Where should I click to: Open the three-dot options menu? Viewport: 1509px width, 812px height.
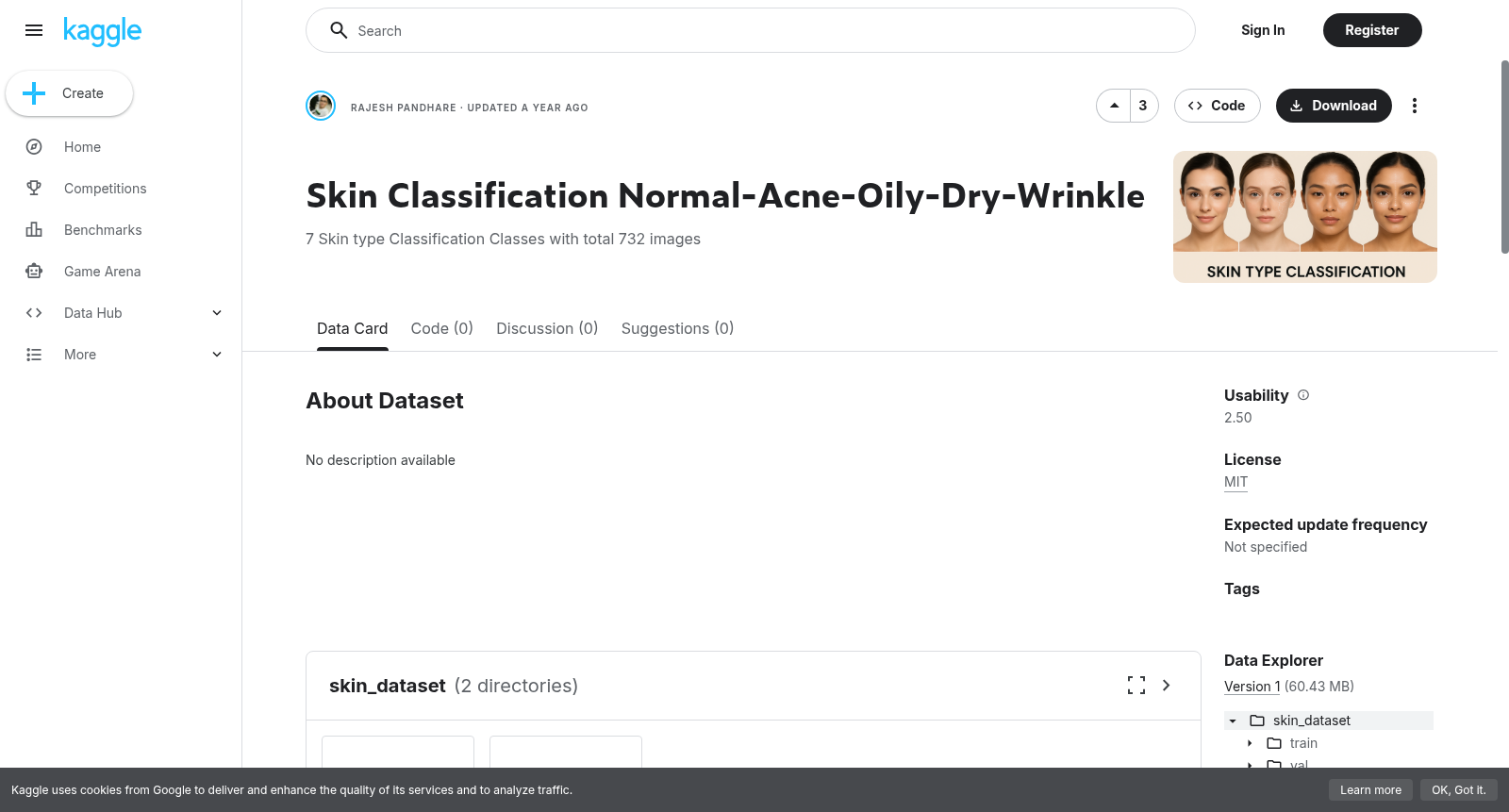(x=1415, y=106)
